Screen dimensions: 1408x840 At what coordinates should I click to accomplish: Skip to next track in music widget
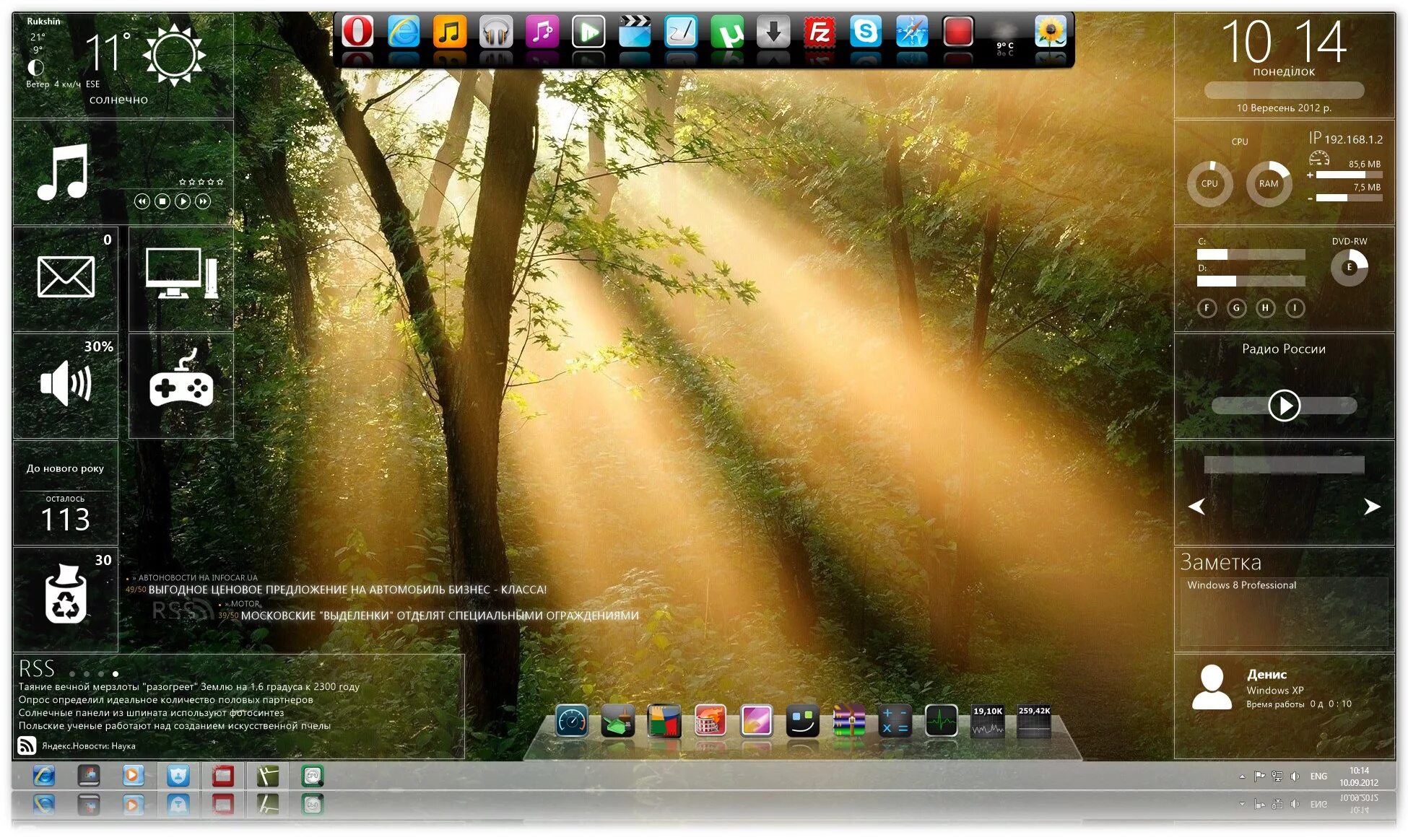[203, 201]
